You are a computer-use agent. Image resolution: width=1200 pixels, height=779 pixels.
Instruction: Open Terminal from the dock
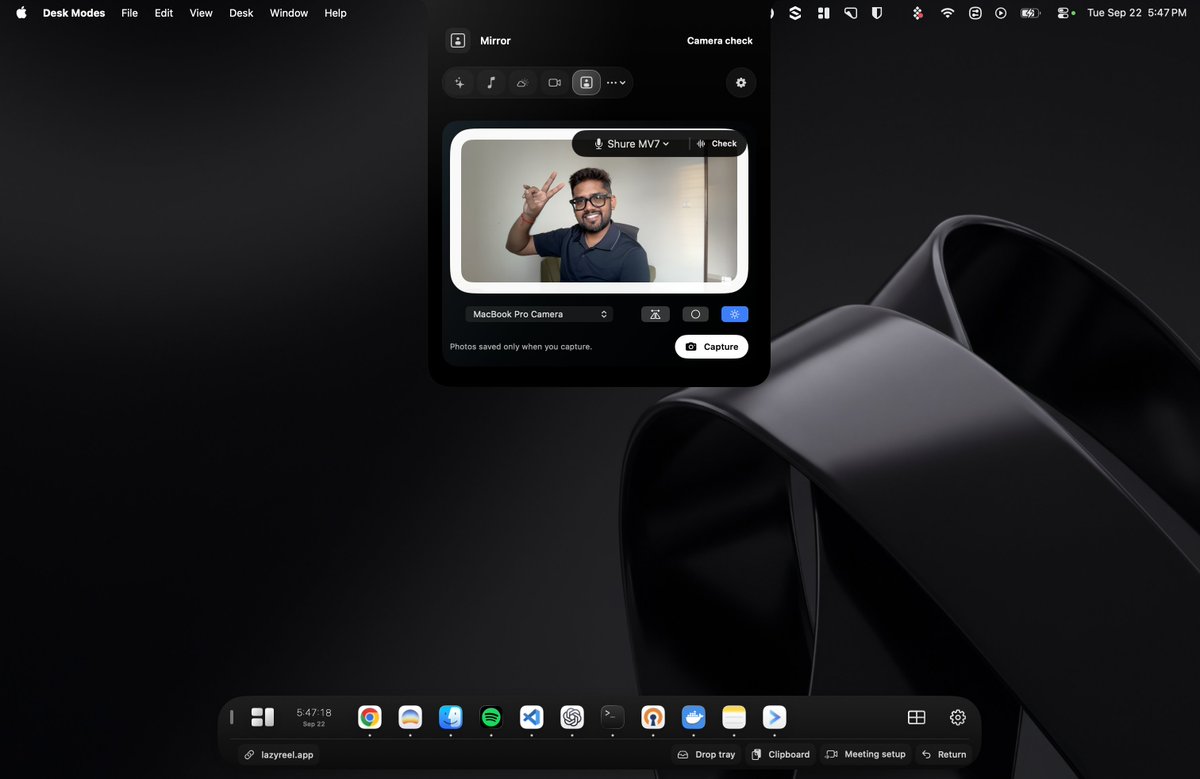612,716
